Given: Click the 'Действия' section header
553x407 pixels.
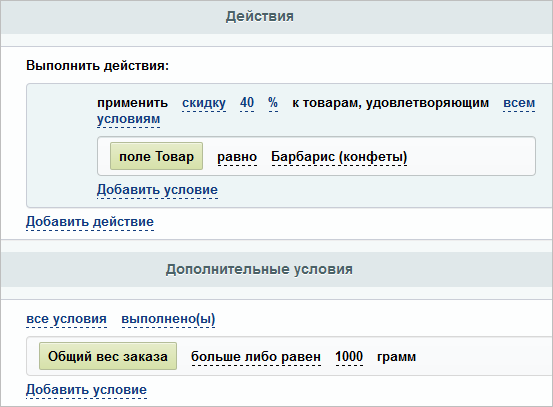Looking at the screenshot, I should coord(260,17).
